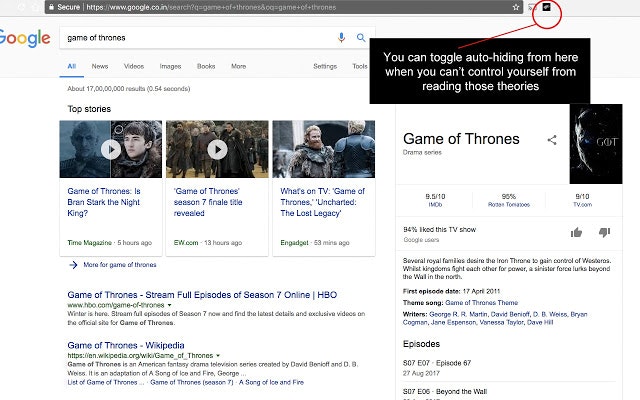Toggle the spoiler-hiding extension icon
The height and width of the screenshot is (400, 640).
(x=546, y=7)
